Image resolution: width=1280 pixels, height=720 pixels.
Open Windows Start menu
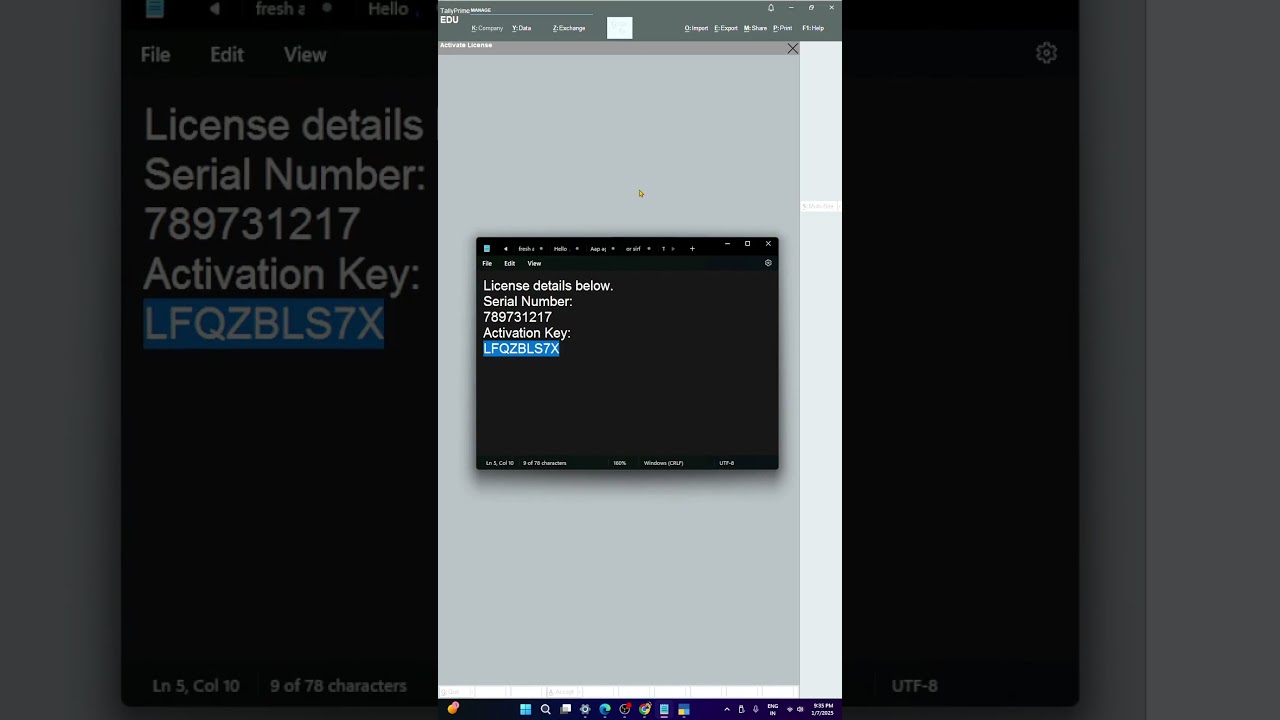click(x=525, y=709)
